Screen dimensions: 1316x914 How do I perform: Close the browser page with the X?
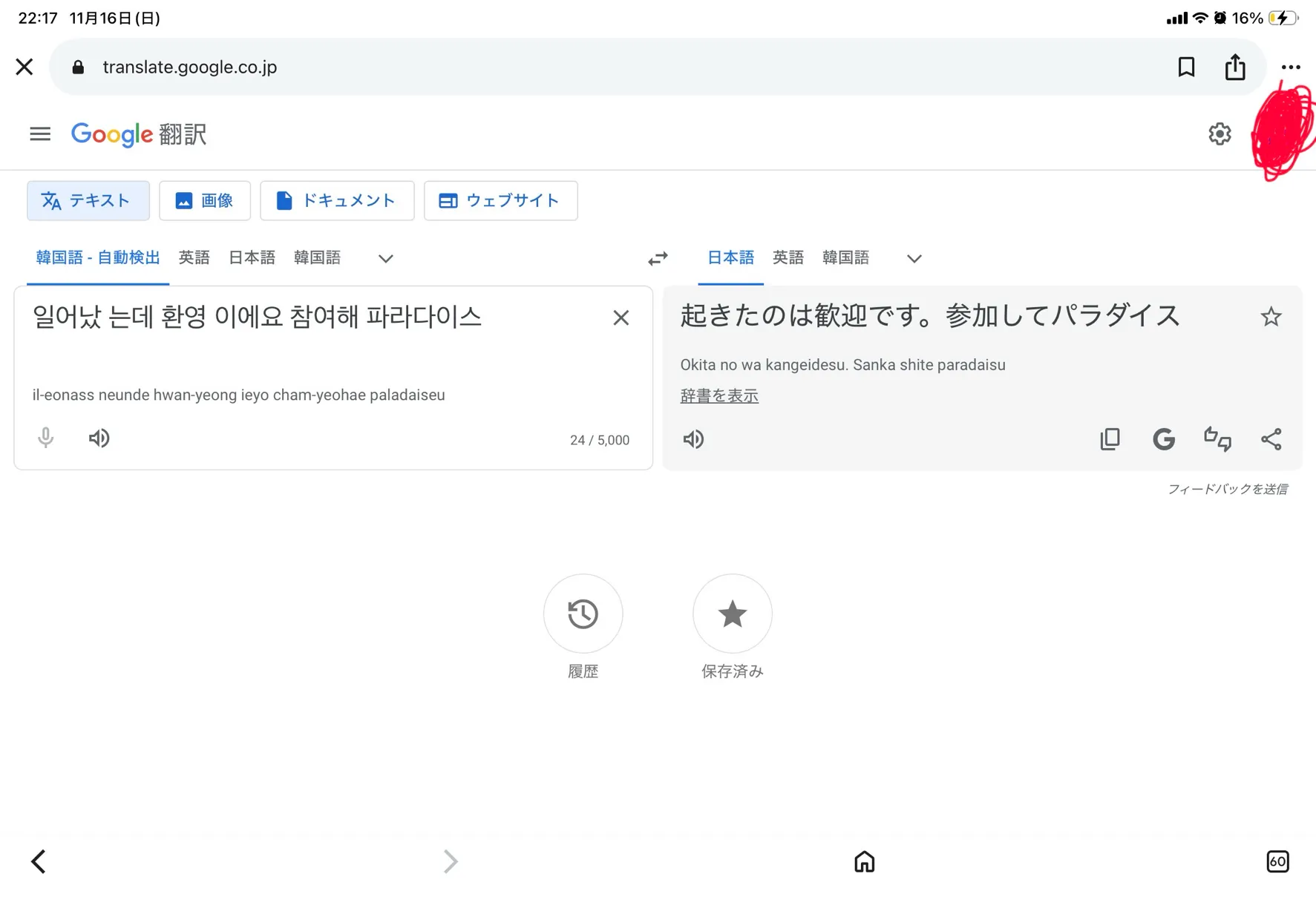pyautogui.click(x=24, y=67)
